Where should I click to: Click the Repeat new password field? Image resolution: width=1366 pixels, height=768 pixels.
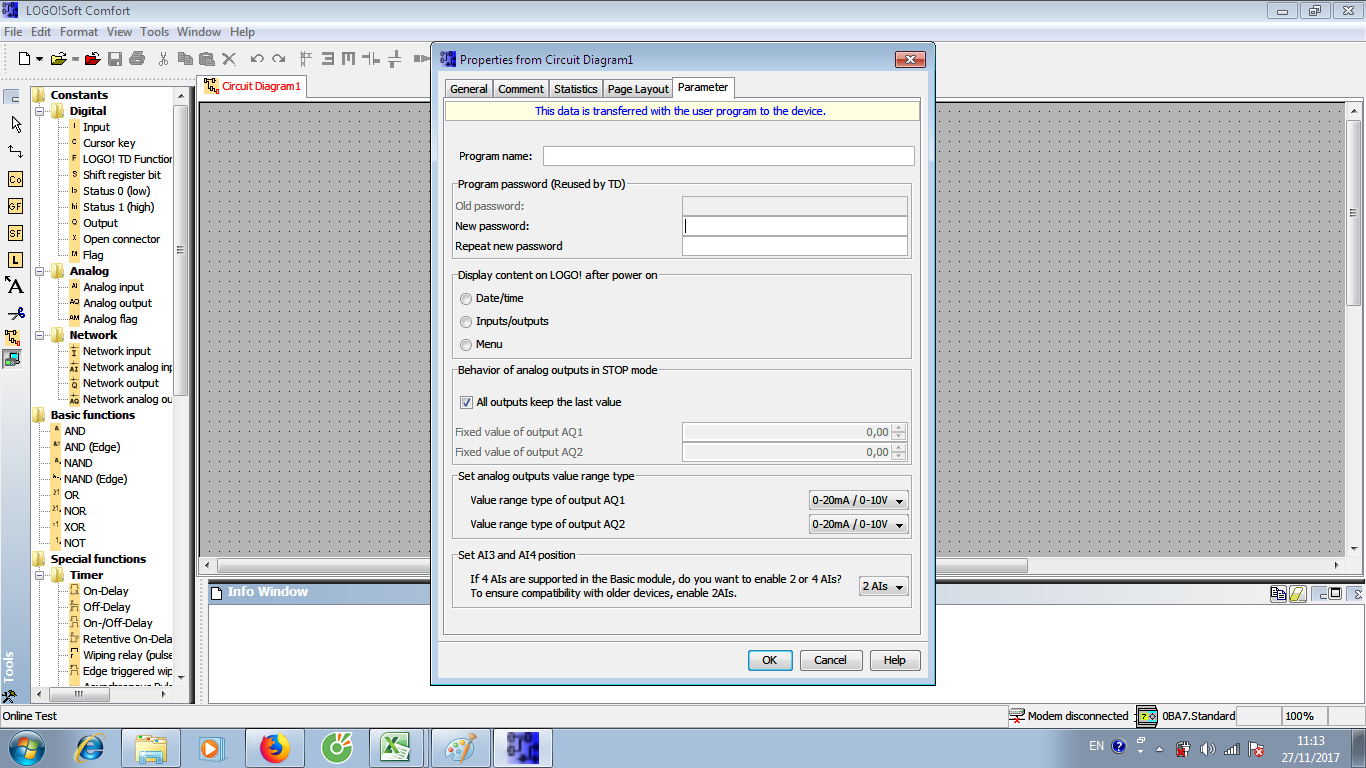coord(795,246)
